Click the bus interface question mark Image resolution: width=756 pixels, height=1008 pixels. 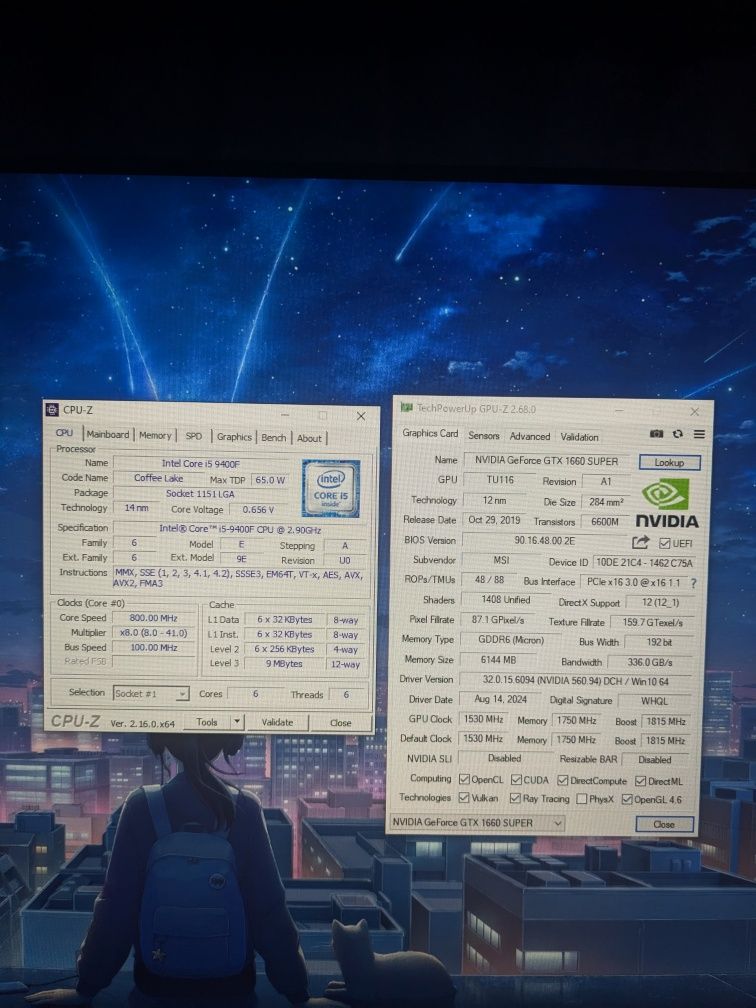(x=693, y=583)
